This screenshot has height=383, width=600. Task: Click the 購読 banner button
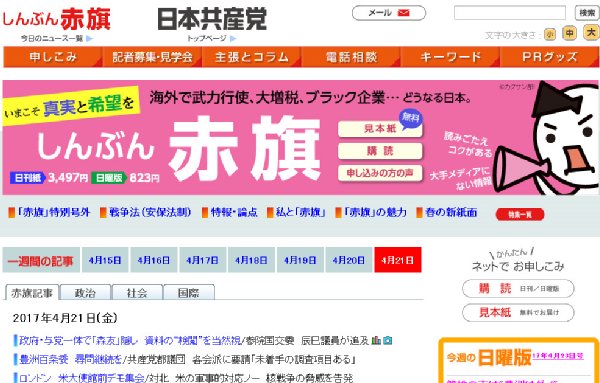380,151
